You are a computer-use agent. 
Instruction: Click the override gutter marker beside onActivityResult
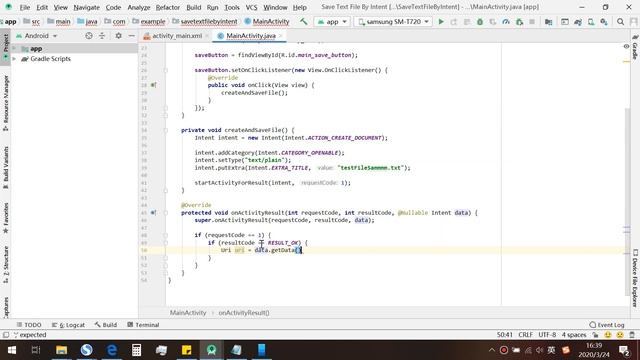153,213
